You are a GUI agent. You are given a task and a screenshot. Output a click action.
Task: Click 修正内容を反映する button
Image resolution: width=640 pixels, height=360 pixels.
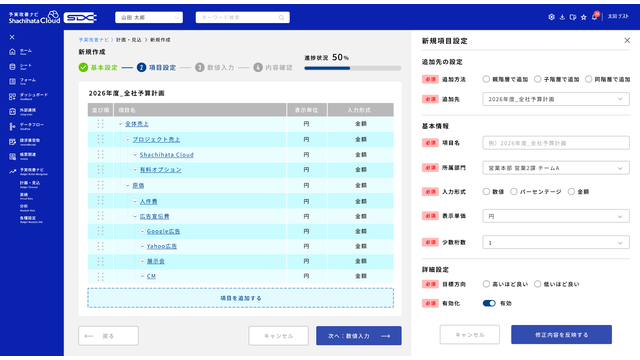[561, 335]
